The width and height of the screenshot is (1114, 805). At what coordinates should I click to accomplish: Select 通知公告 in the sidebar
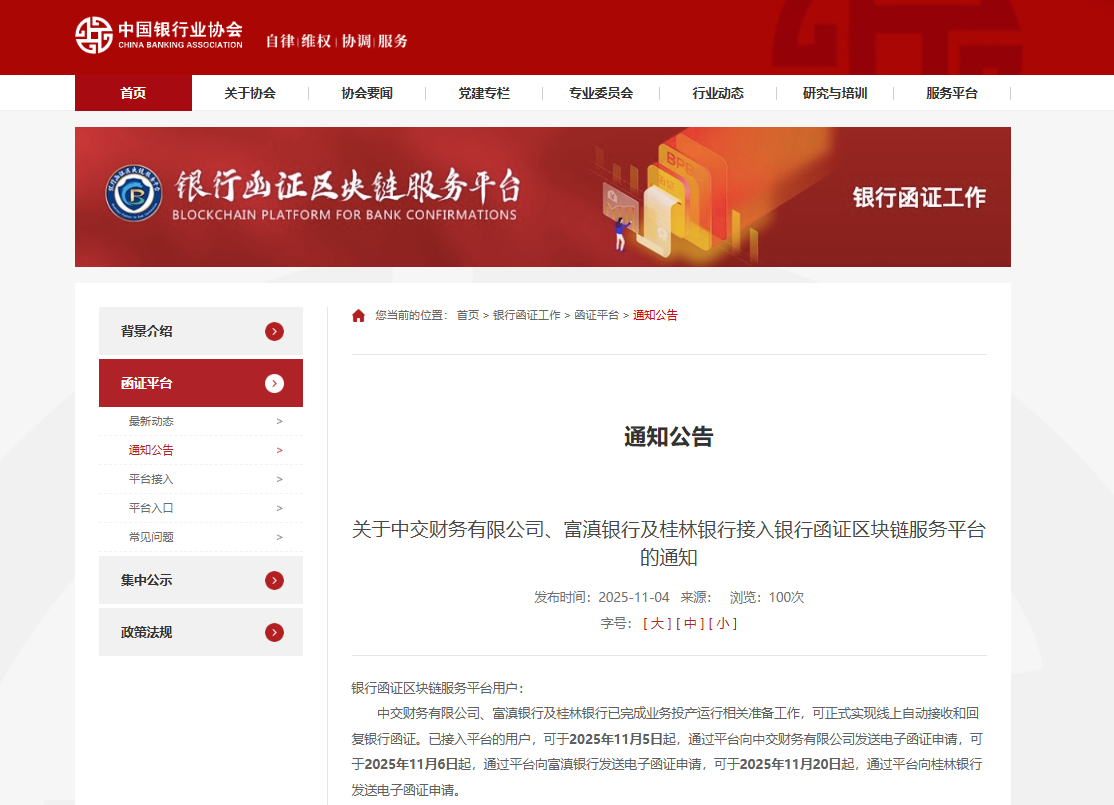coord(152,451)
